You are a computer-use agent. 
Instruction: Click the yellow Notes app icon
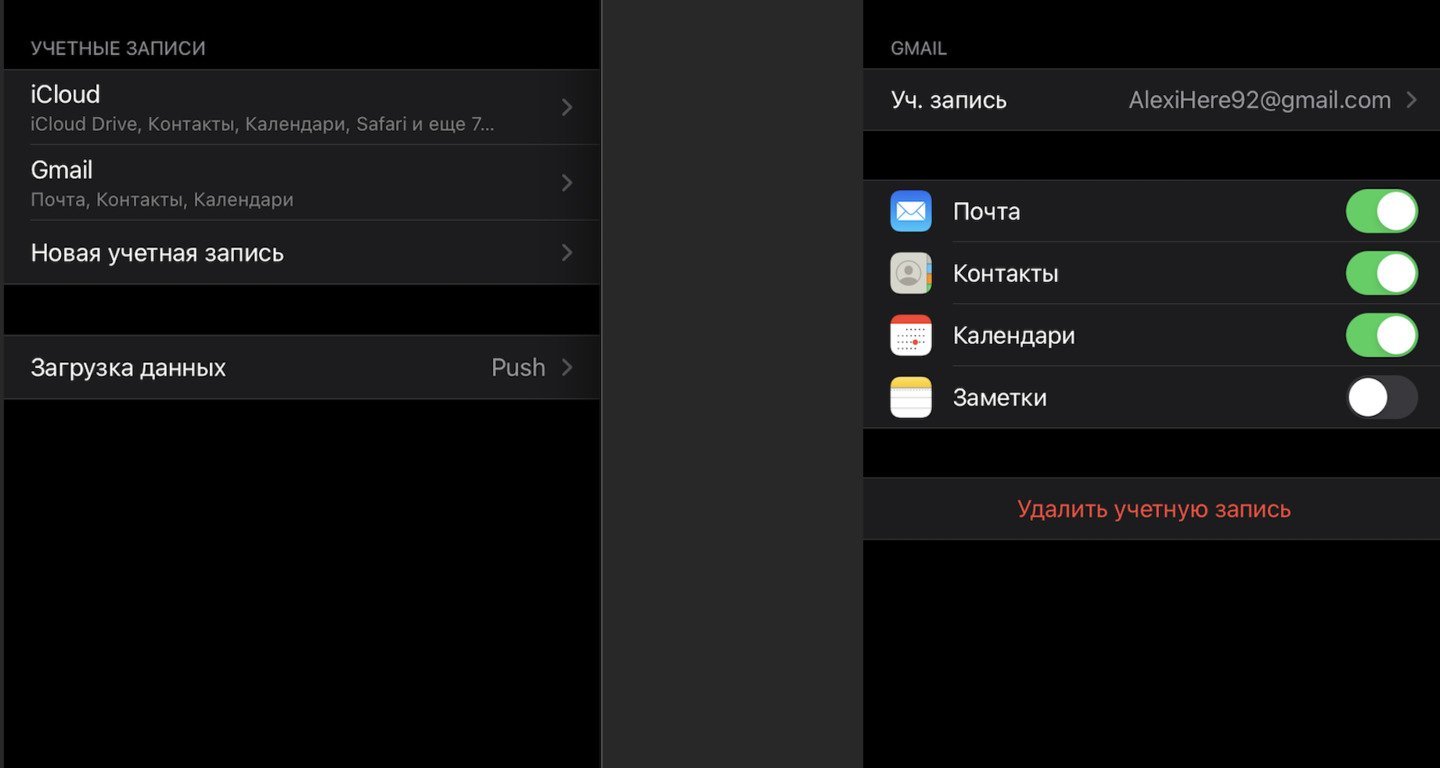tap(910, 397)
